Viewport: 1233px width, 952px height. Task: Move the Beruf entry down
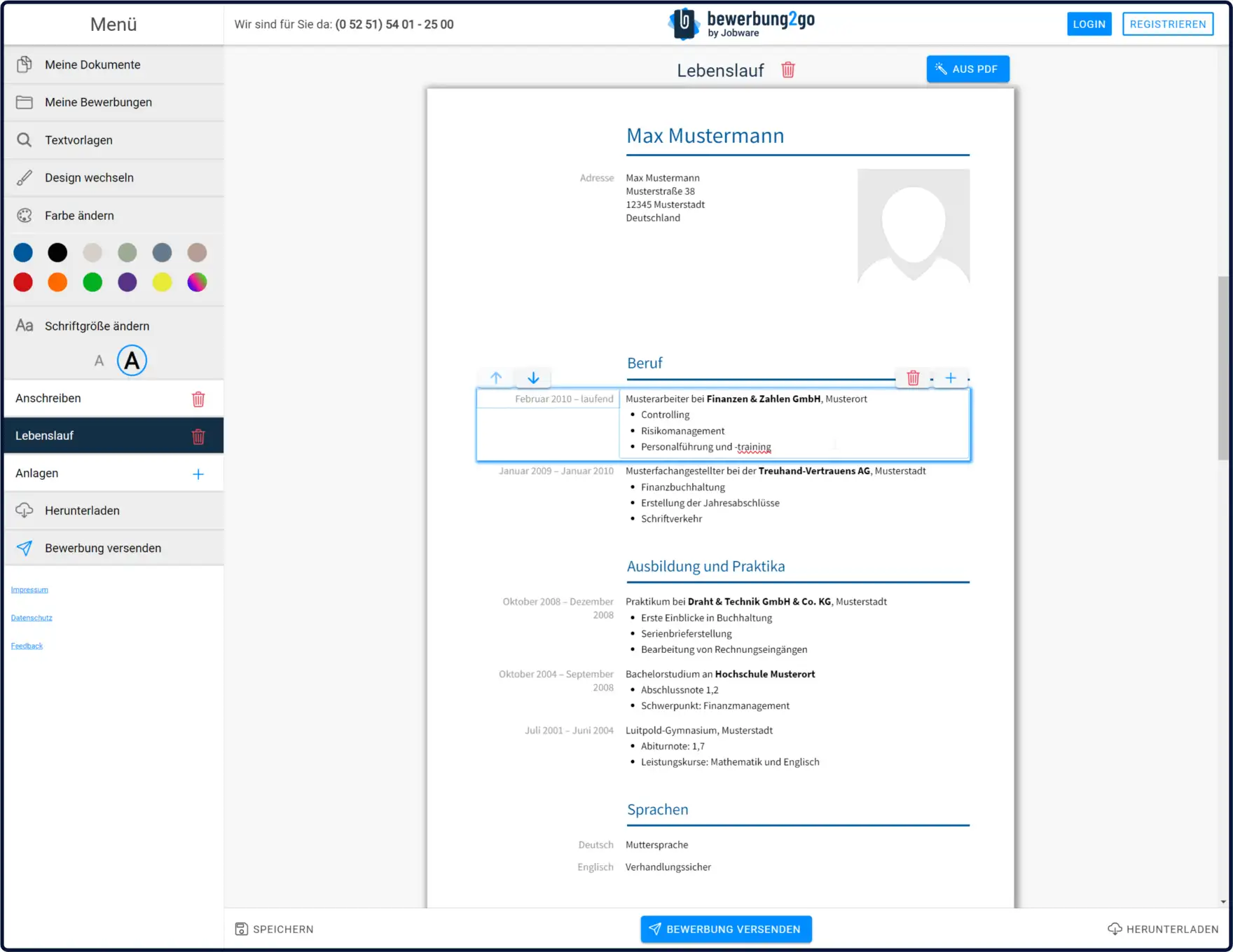point(533,378)
